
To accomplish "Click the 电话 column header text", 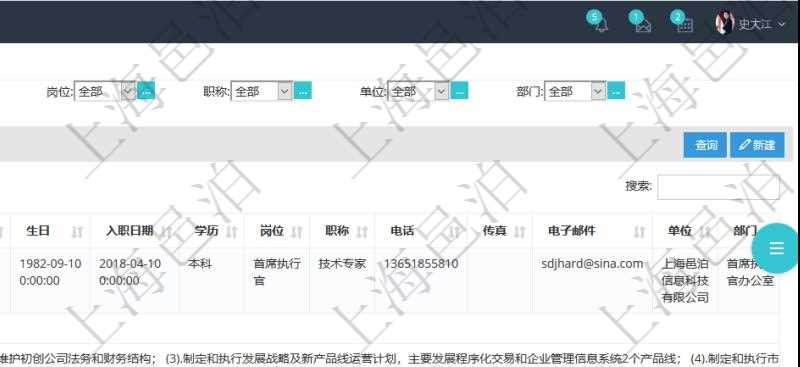I will tap(403, 231).
